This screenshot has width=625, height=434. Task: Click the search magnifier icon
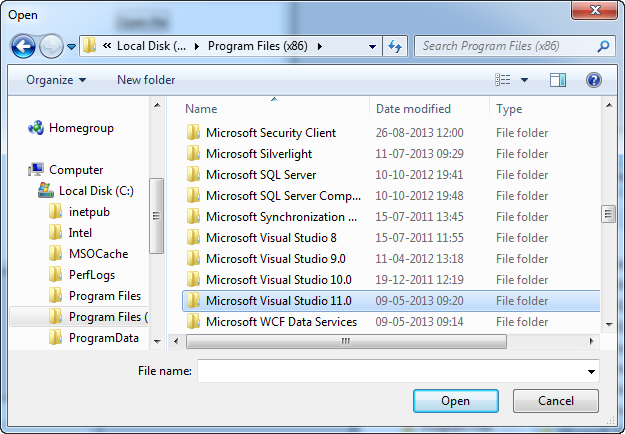coord(604,46)
